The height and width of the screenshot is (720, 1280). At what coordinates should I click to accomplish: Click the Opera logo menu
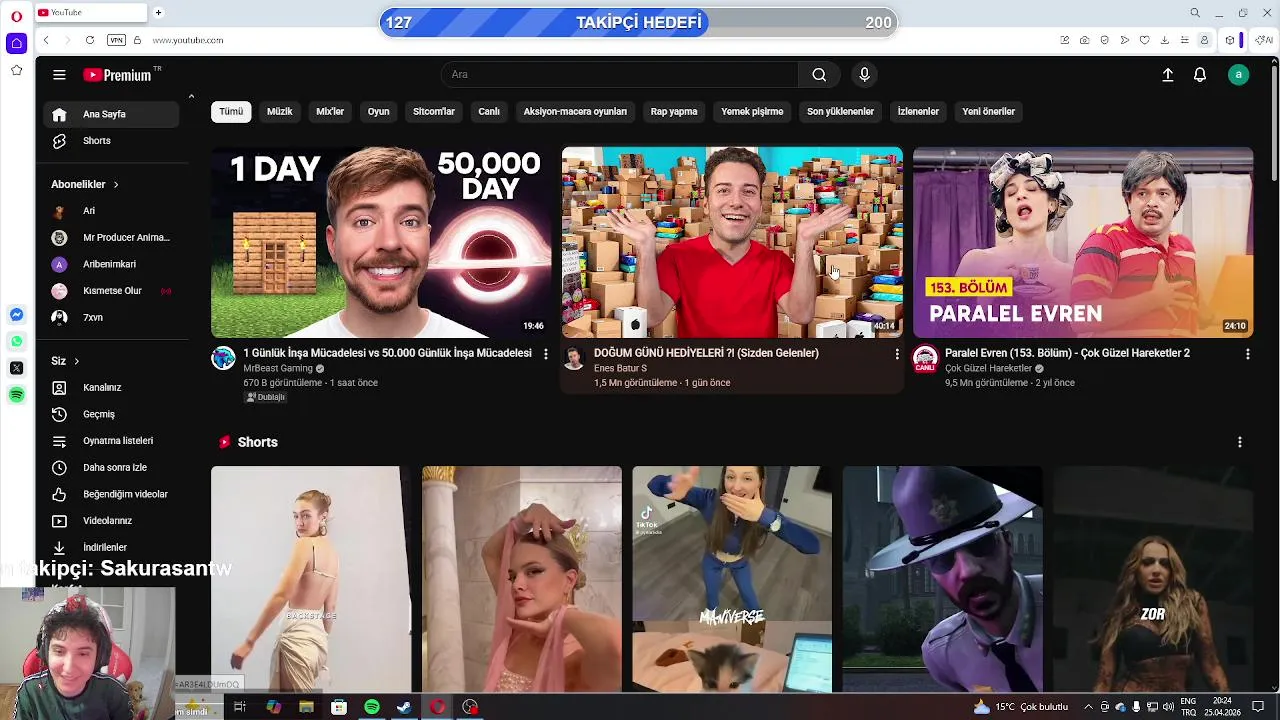click(x=16, y=16)
